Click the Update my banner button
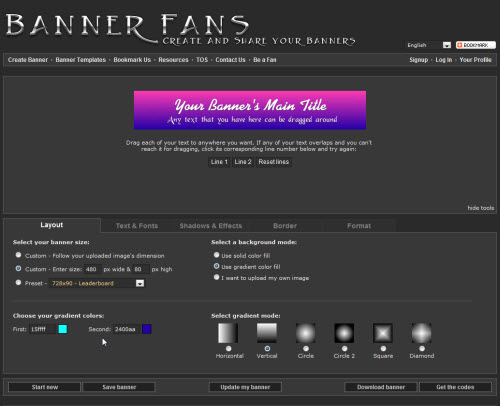 point(245,387)
